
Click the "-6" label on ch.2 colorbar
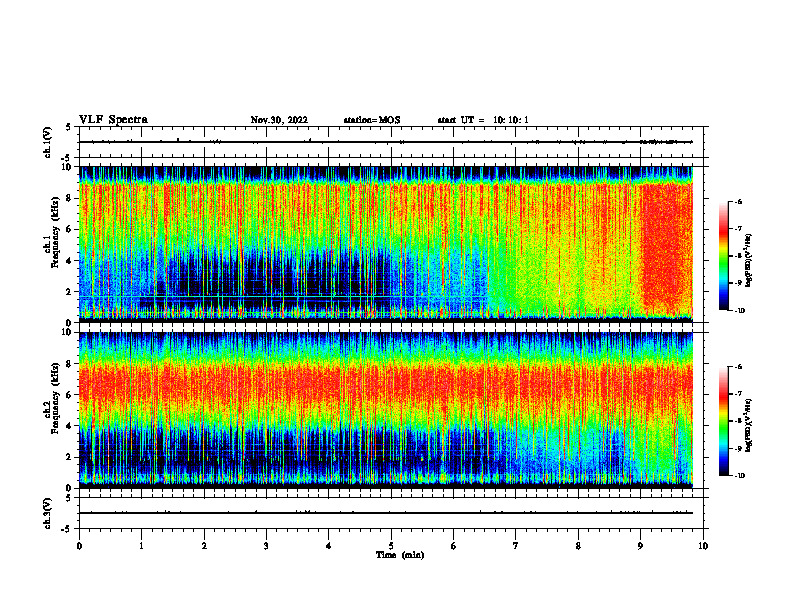pos(738,367)
